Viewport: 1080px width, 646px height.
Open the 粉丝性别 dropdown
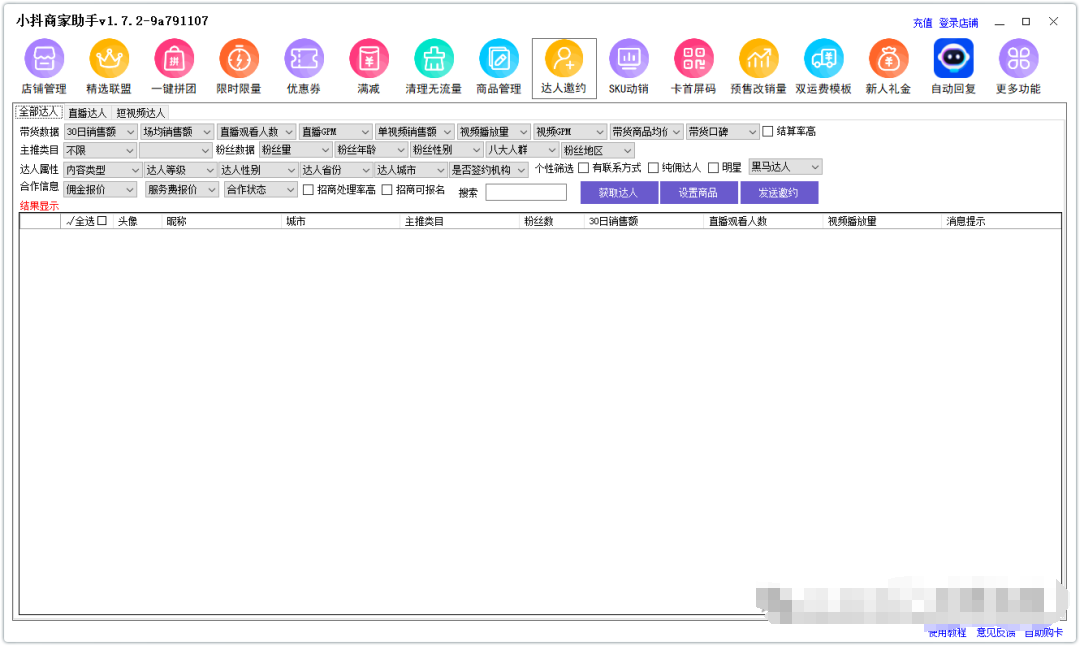(x=447, y=150)
